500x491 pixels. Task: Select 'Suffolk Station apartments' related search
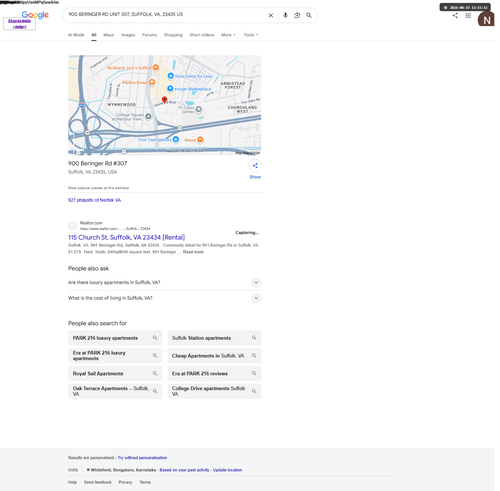tap(214, 338)
